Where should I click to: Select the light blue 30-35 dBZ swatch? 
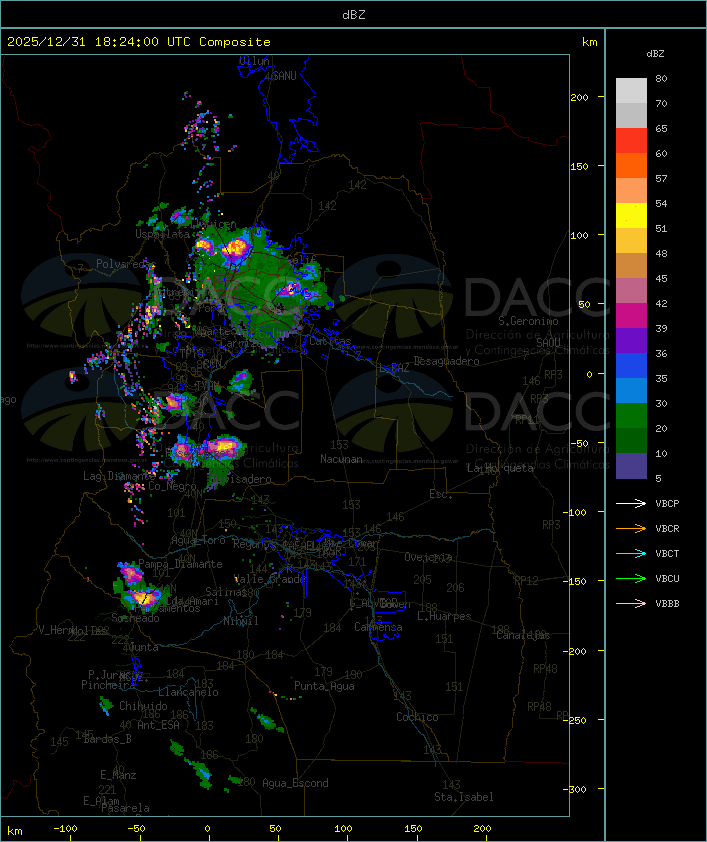tap(631, 390)
